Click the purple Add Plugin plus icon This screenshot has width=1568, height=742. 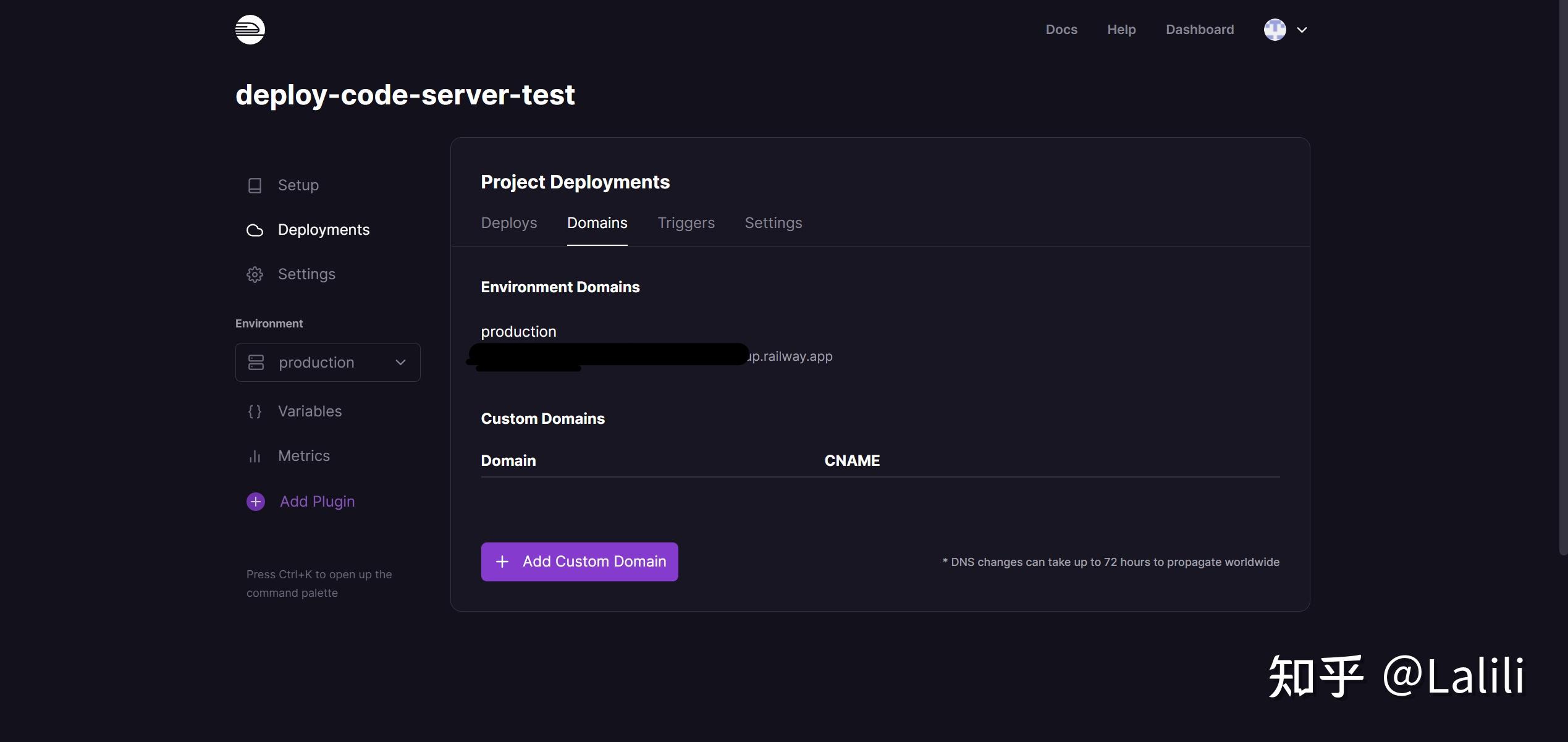point(256,502)
